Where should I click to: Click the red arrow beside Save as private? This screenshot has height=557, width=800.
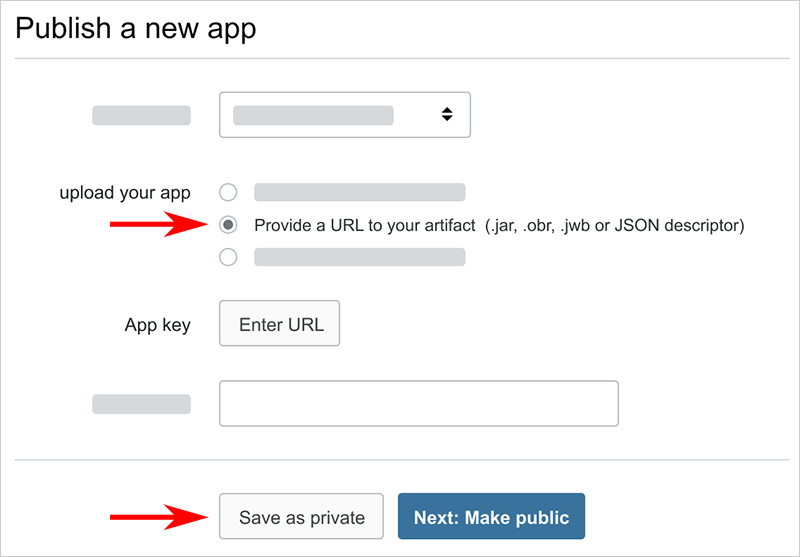pos(155,518)
